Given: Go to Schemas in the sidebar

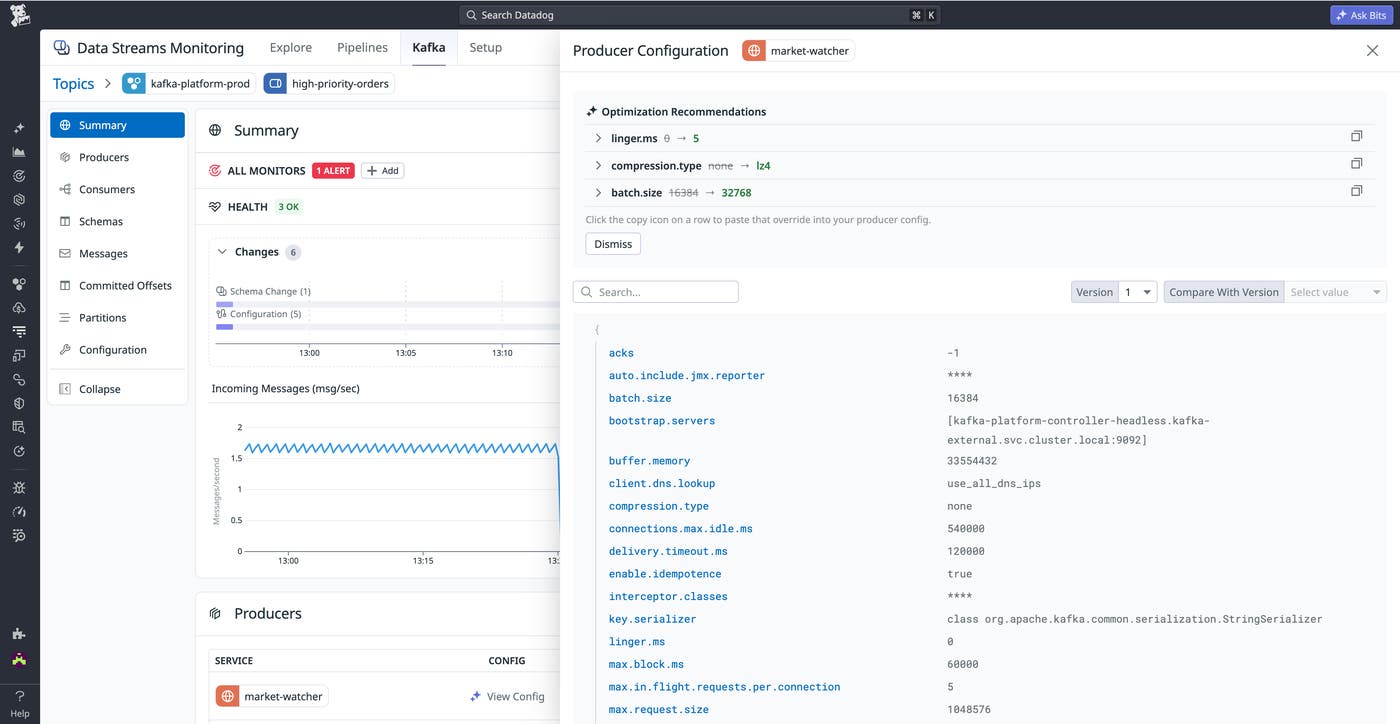Looking at the screenshot, I should point(118,221).
